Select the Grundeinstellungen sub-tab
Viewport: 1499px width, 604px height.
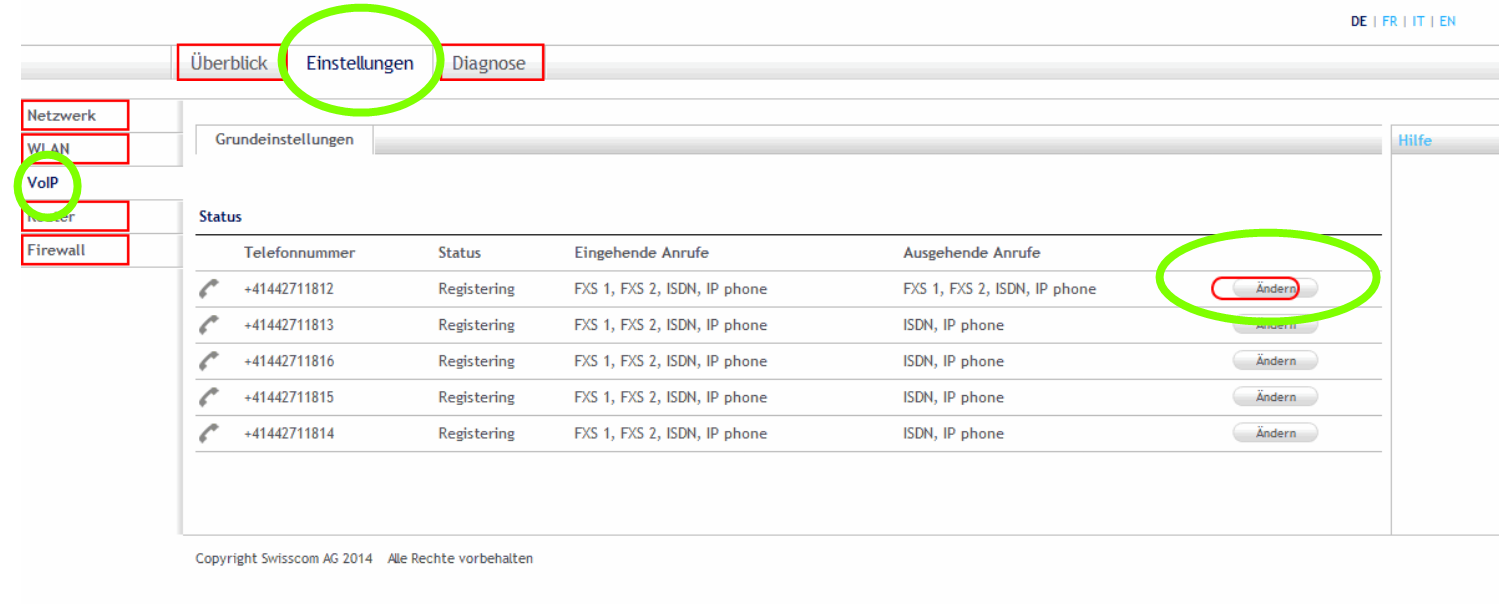[285, 140]
